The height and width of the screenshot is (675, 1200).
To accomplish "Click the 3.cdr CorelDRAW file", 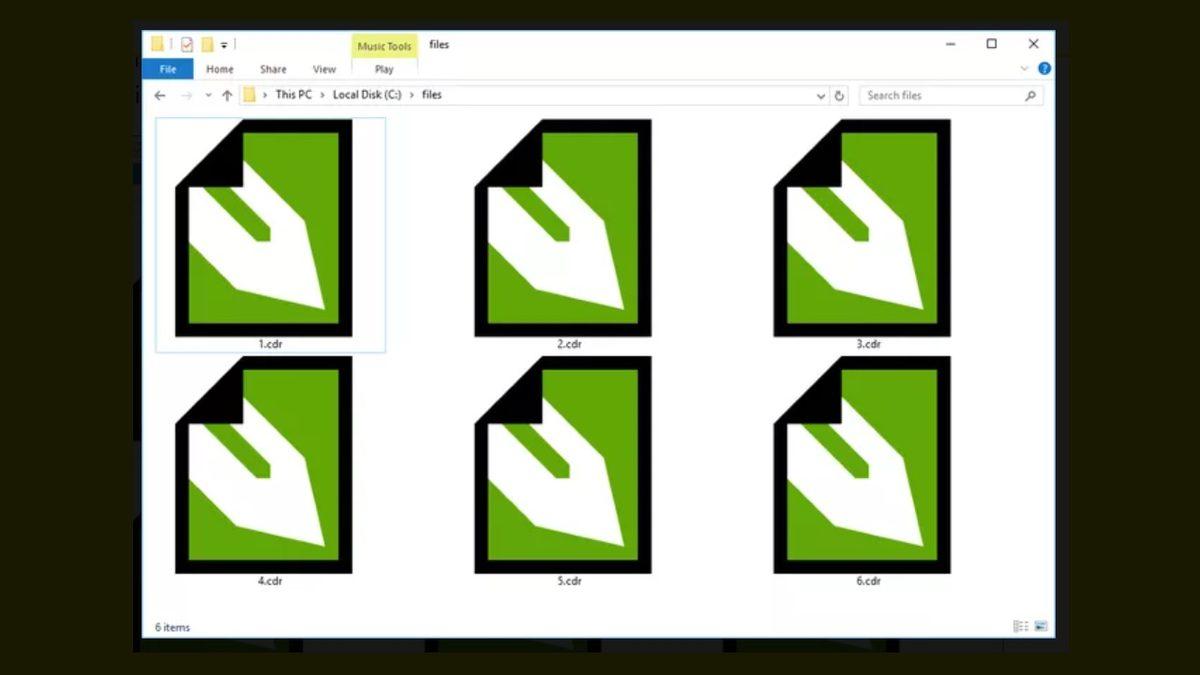I will point(862,228).
